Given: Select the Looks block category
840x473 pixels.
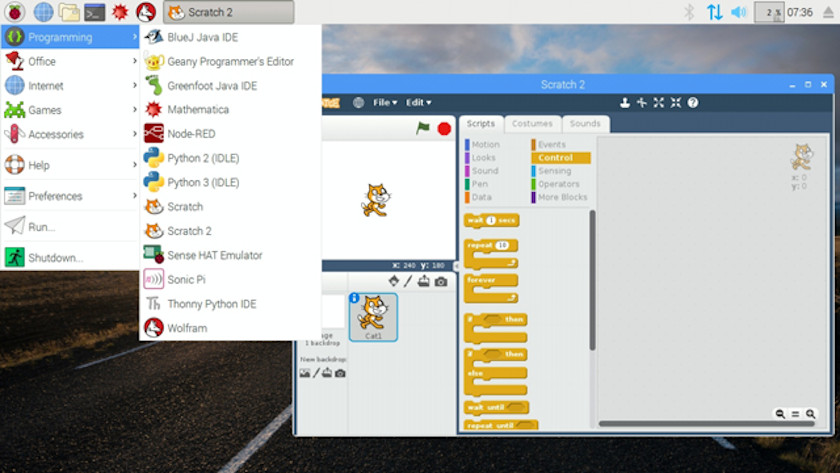Looking at the screenshot, I should click(x=481, y=157).
